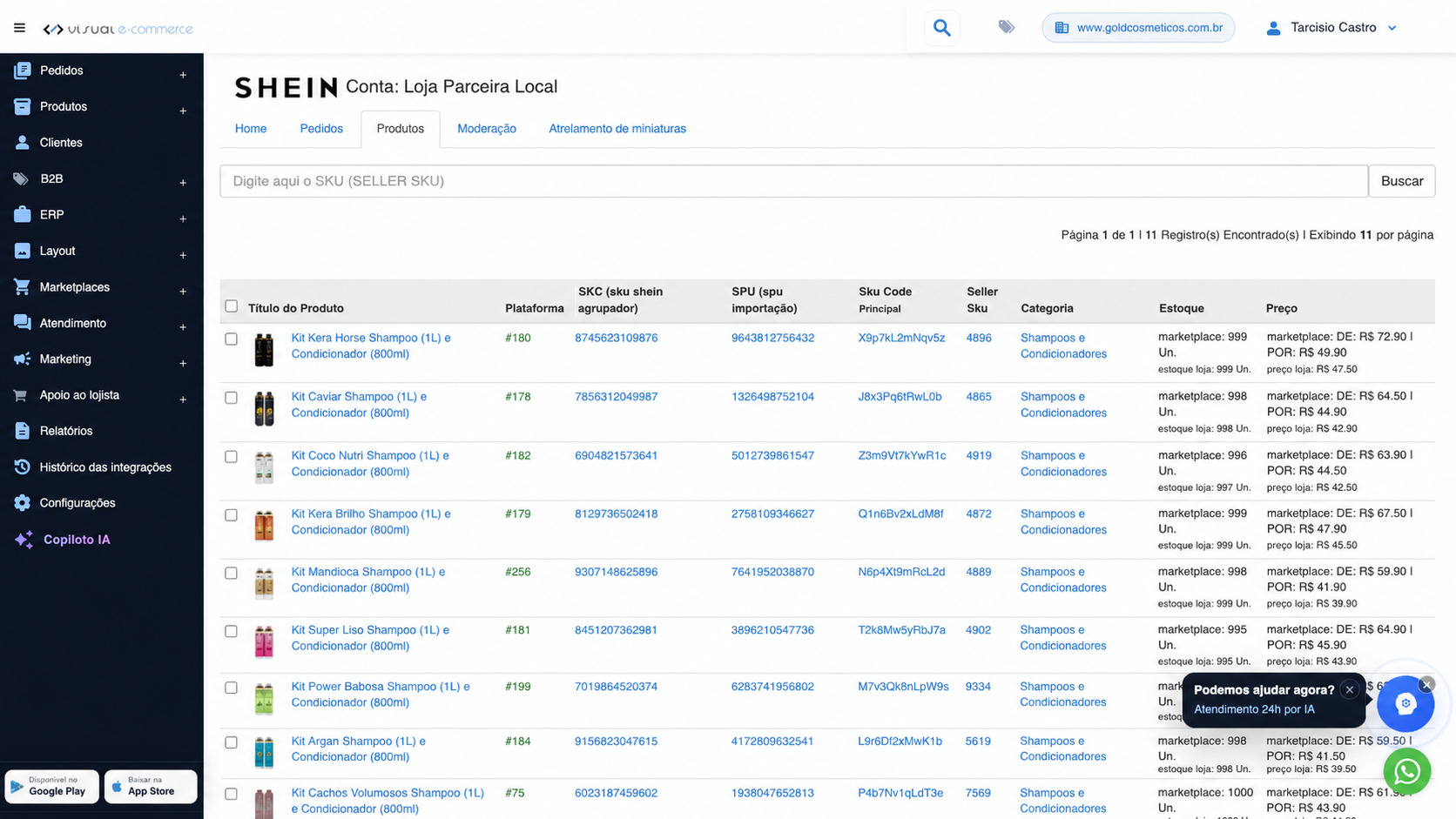Click the Produtos sidebar box icon

point(23,106)
